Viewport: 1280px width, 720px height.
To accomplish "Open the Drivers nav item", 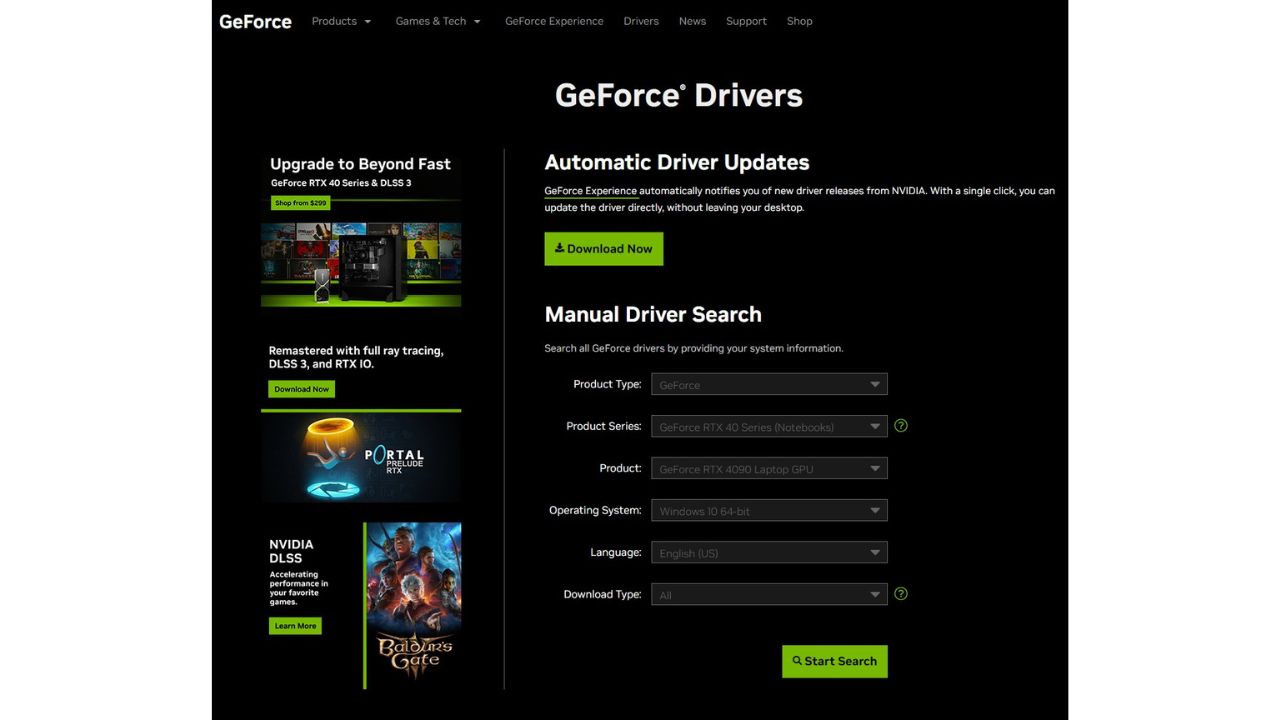I will pos(641,21).
